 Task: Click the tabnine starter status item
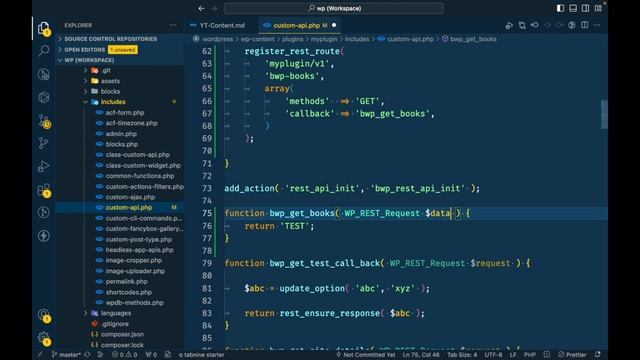tap(202, 355)
